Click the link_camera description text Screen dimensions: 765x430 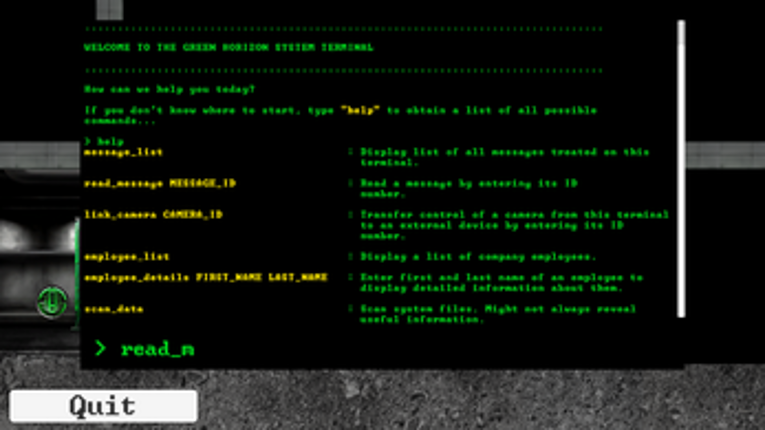(514, 225)
